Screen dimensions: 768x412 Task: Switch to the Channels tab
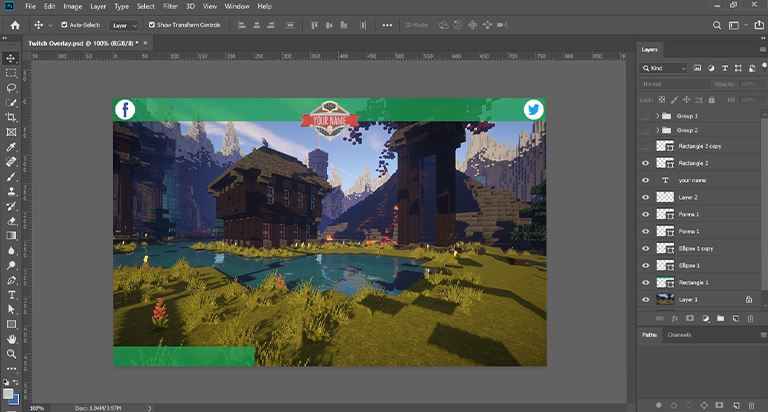tap(679, 335)
